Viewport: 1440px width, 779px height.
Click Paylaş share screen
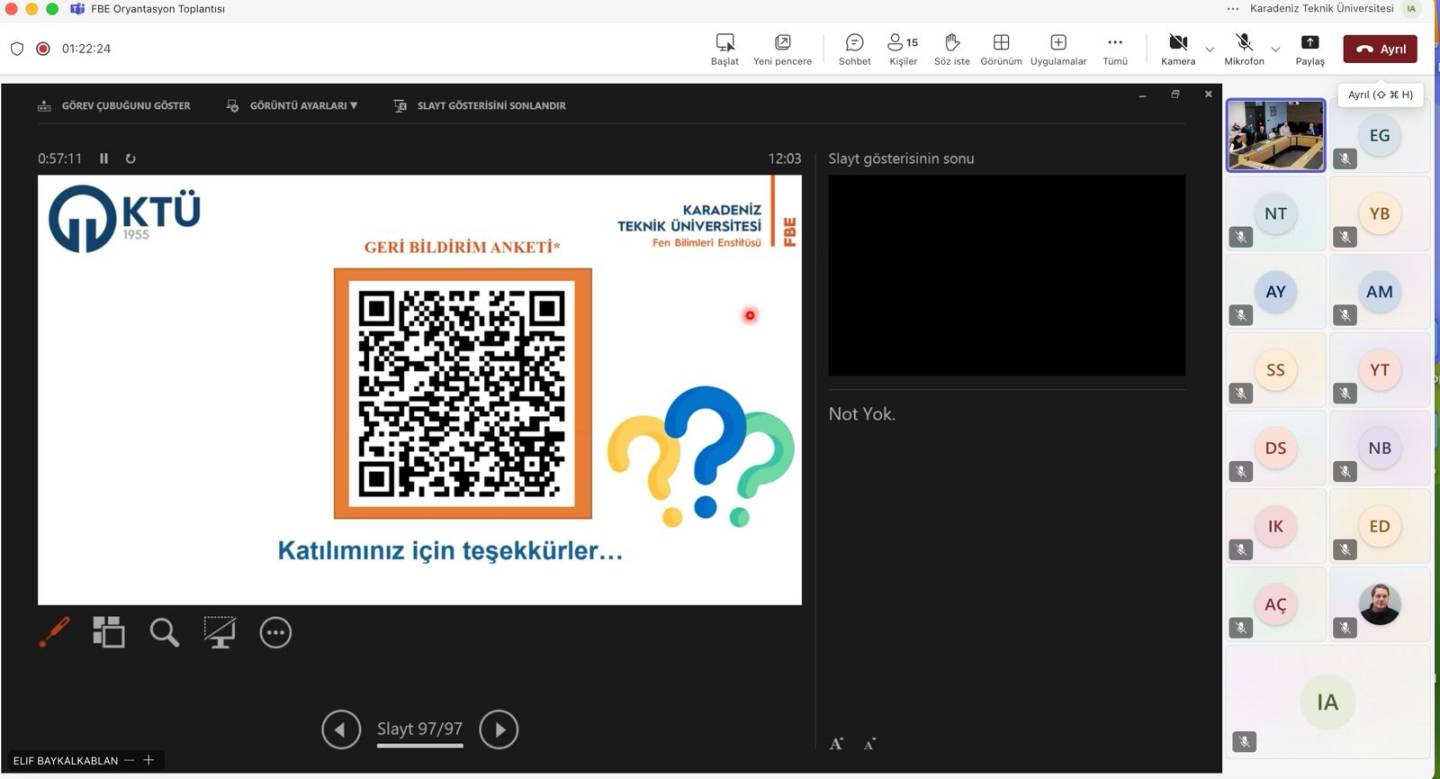[x=1310, y=49]
